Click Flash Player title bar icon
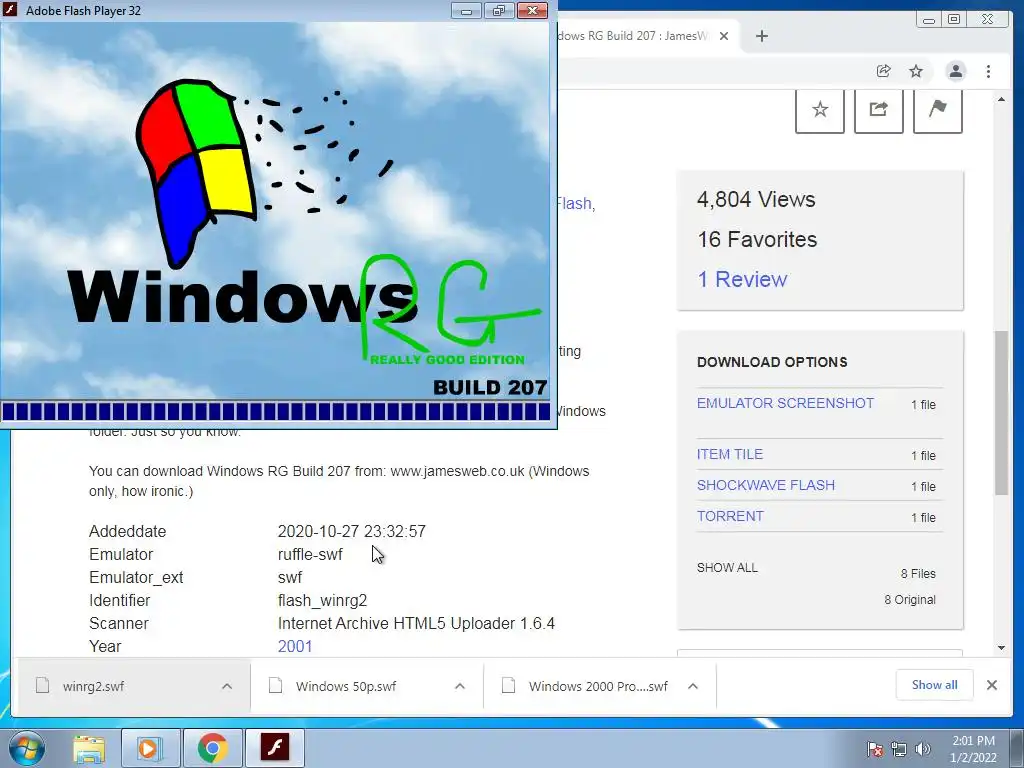Viewport: 1024px width, 768px height. (x=10, y=10)
